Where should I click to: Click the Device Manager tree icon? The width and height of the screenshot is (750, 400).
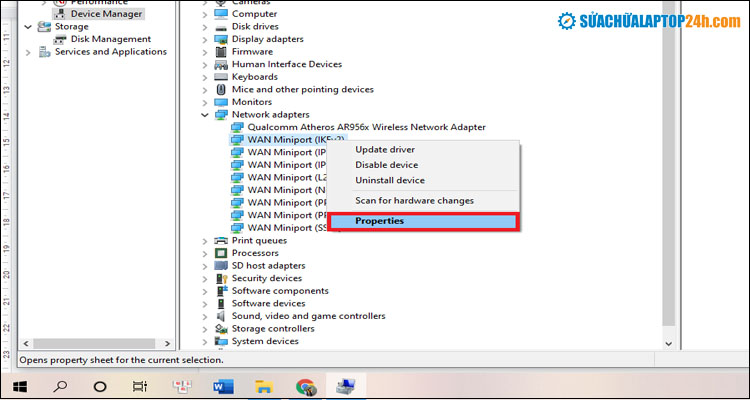pyautogui.click(x=60, y=14)
